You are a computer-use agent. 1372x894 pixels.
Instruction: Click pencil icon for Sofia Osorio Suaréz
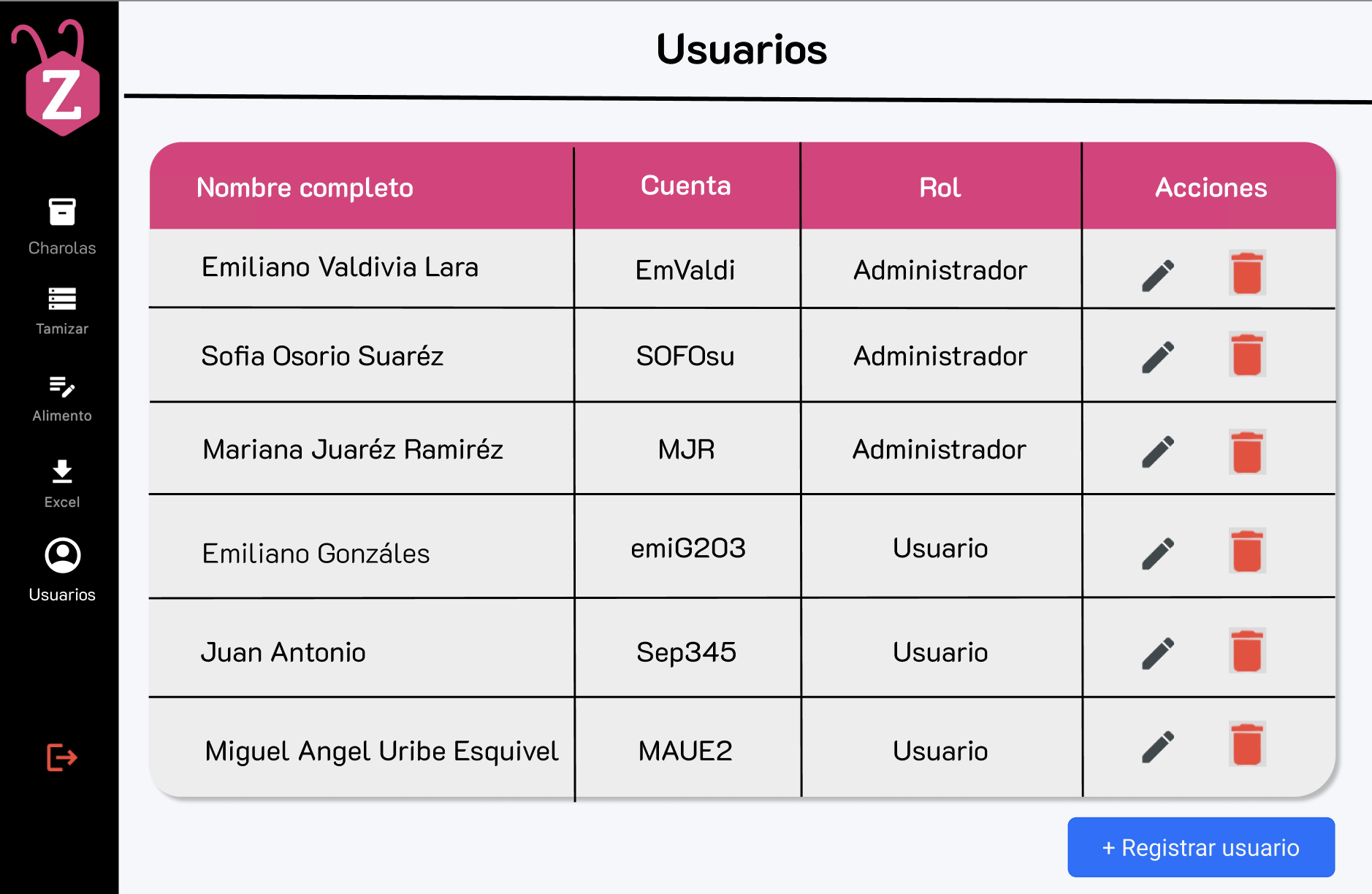[1158, 357]
